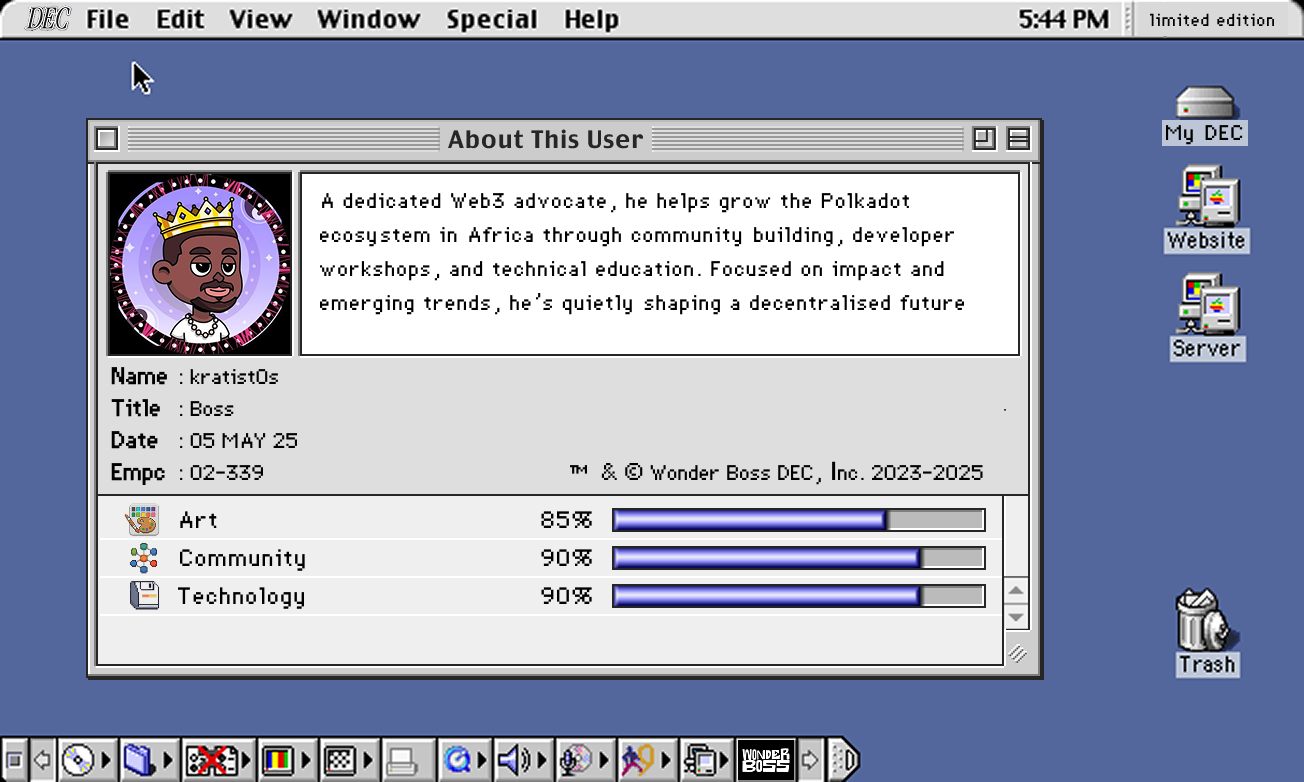Click the Technology floppy disk icon
Image resolution: width=1304 pixels, height=782 pixels.
145,596
